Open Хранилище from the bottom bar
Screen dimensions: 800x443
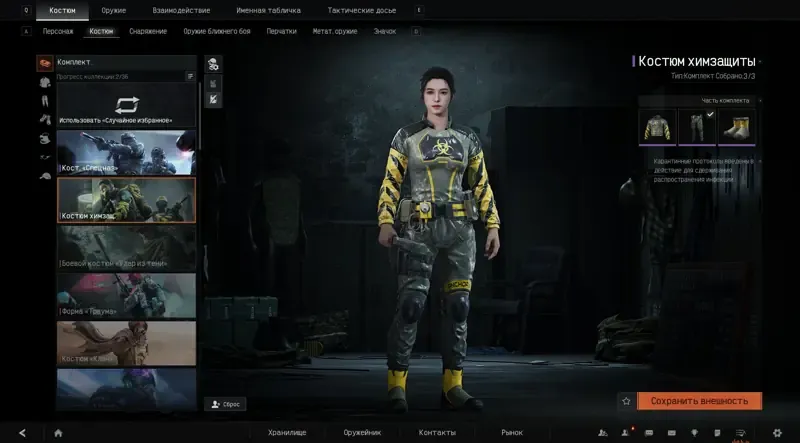point(287,433)
